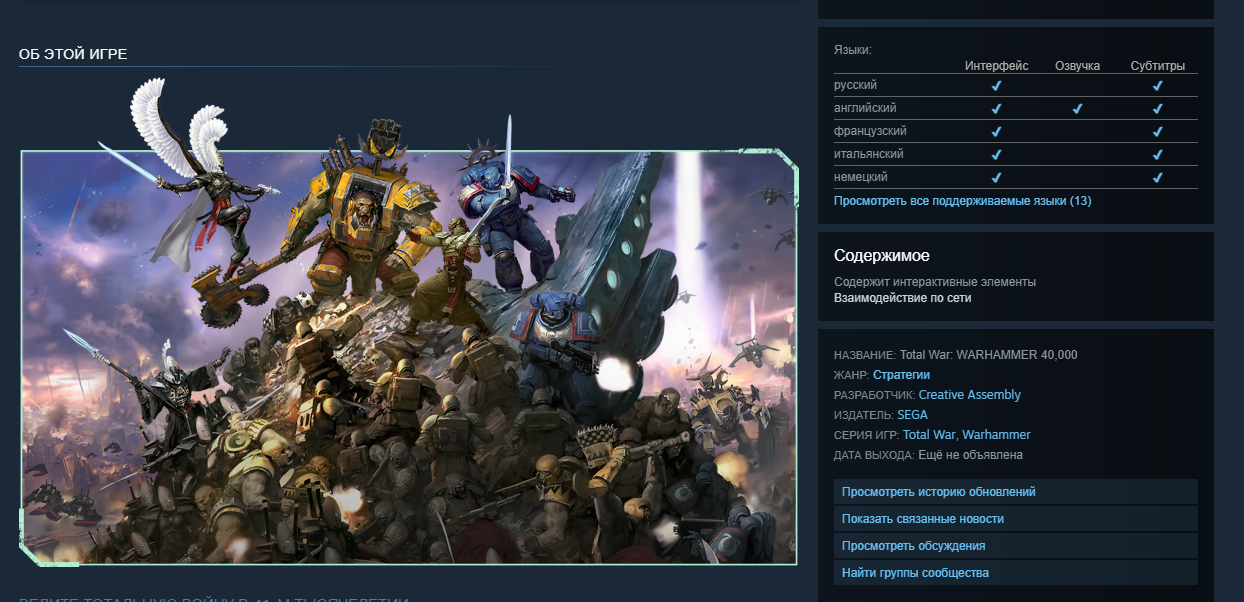Click the итальянский language row label

869,154
